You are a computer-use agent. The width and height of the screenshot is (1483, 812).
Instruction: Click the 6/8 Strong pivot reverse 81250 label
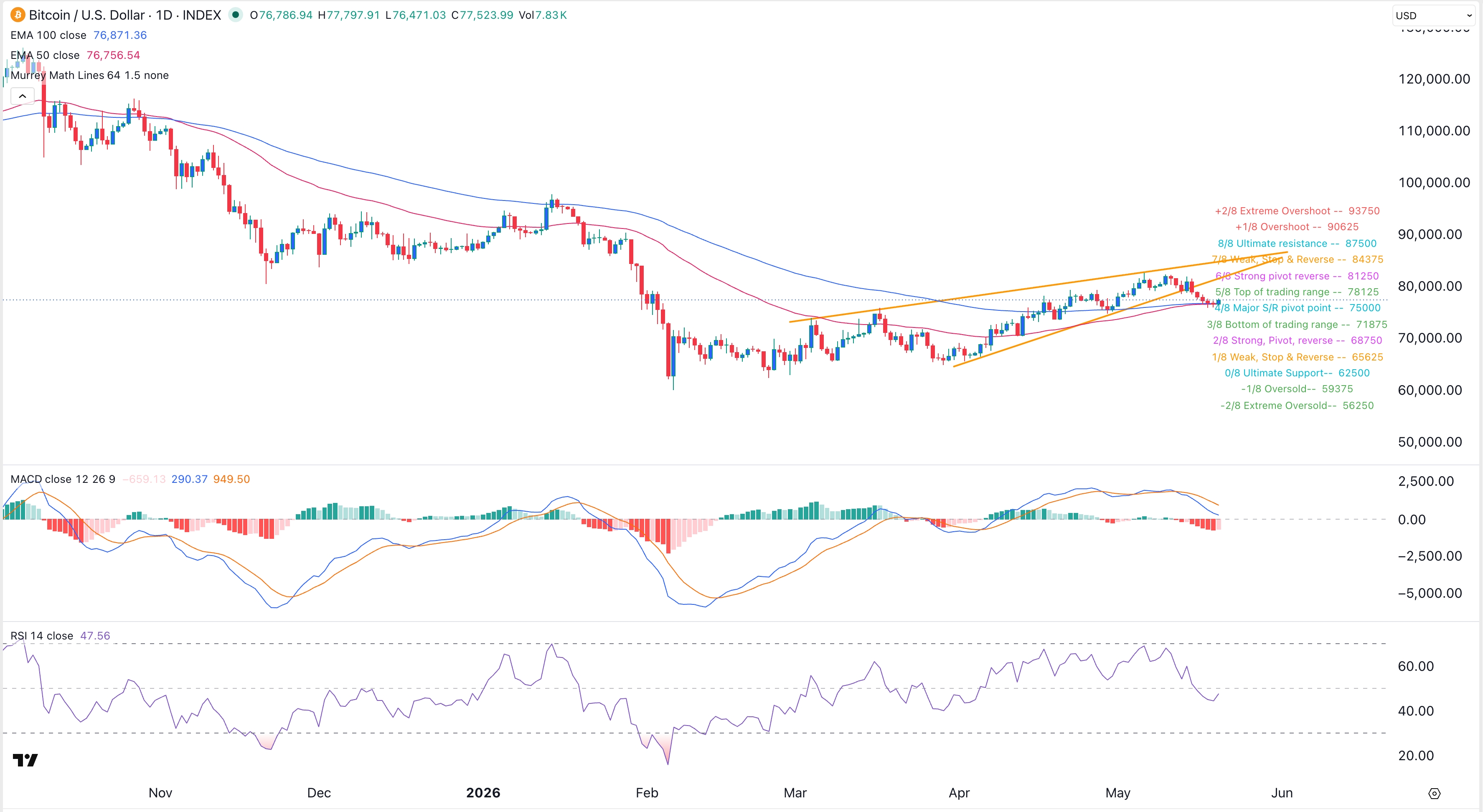[x=1297, y=276]
